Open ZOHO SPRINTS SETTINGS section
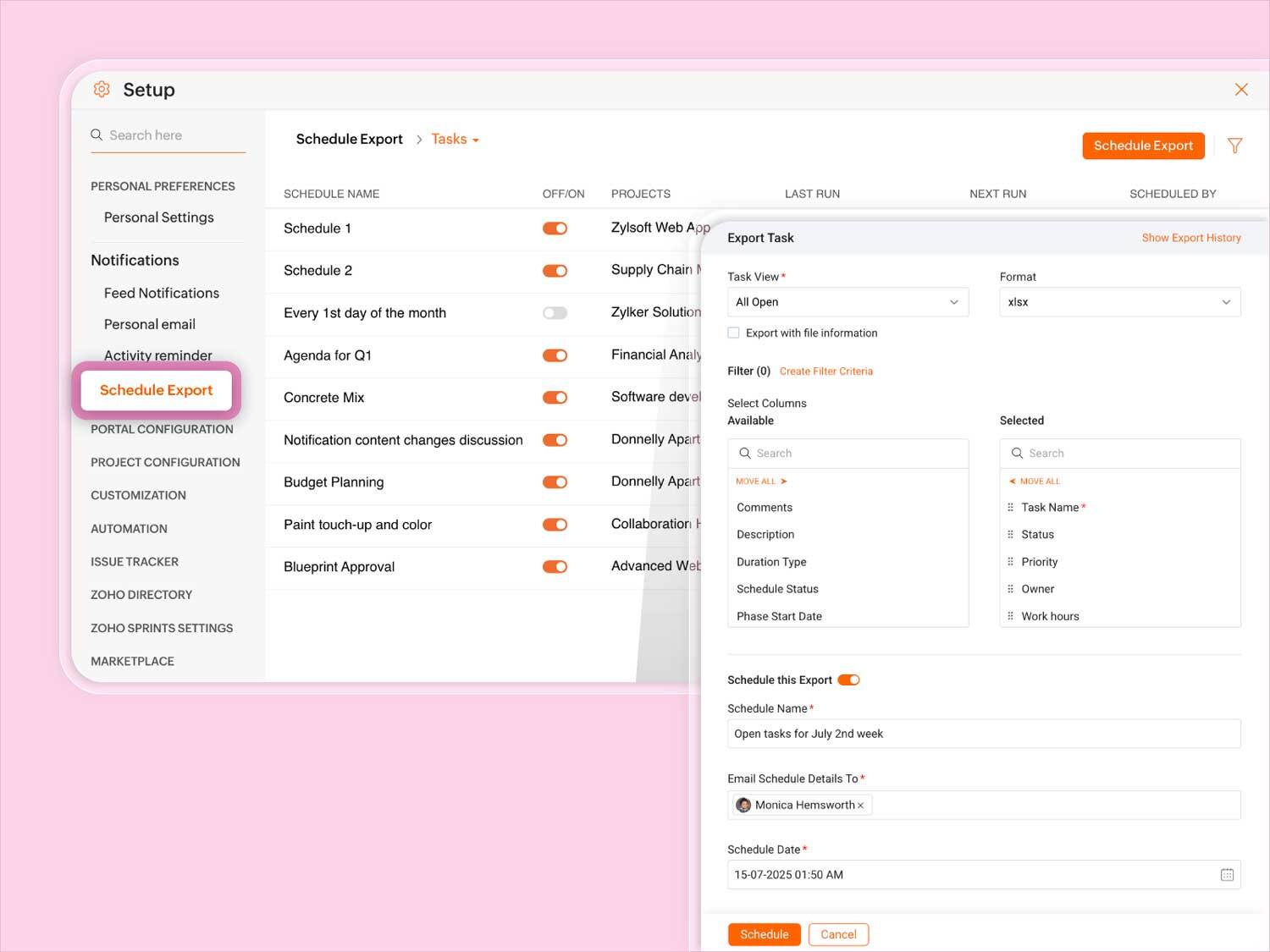 [162, 628]
